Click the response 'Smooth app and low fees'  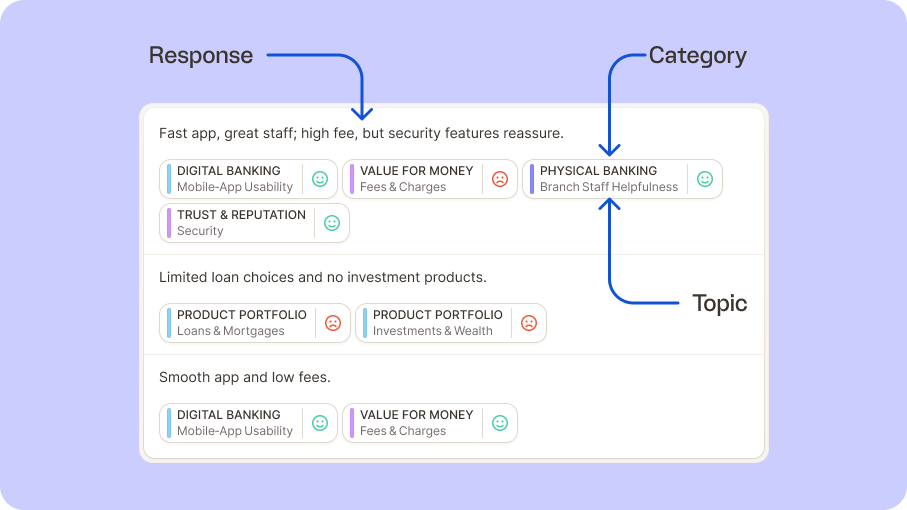[245, 378]
